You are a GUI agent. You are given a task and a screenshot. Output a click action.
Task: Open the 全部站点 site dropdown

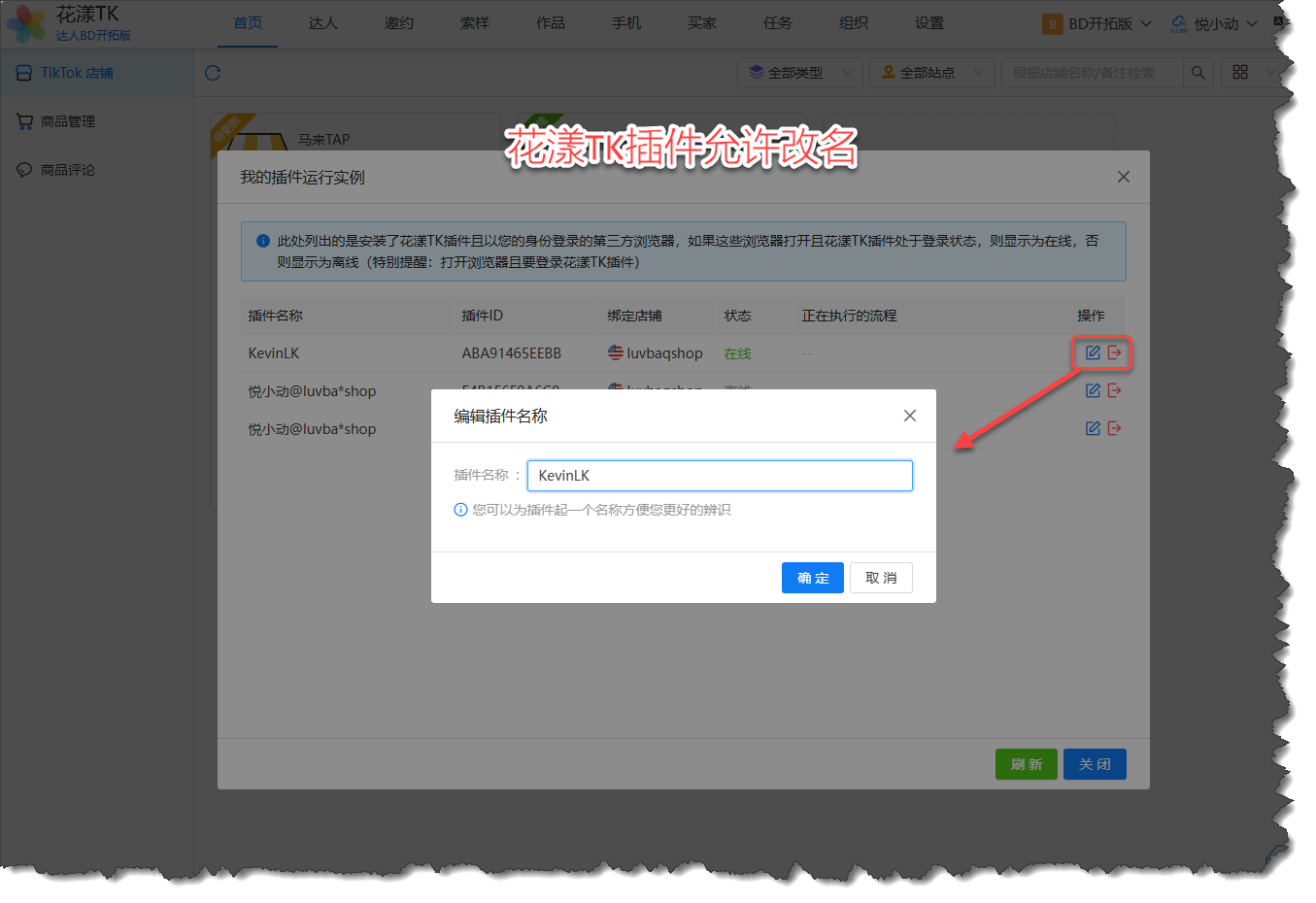click(x=931, y=73)
